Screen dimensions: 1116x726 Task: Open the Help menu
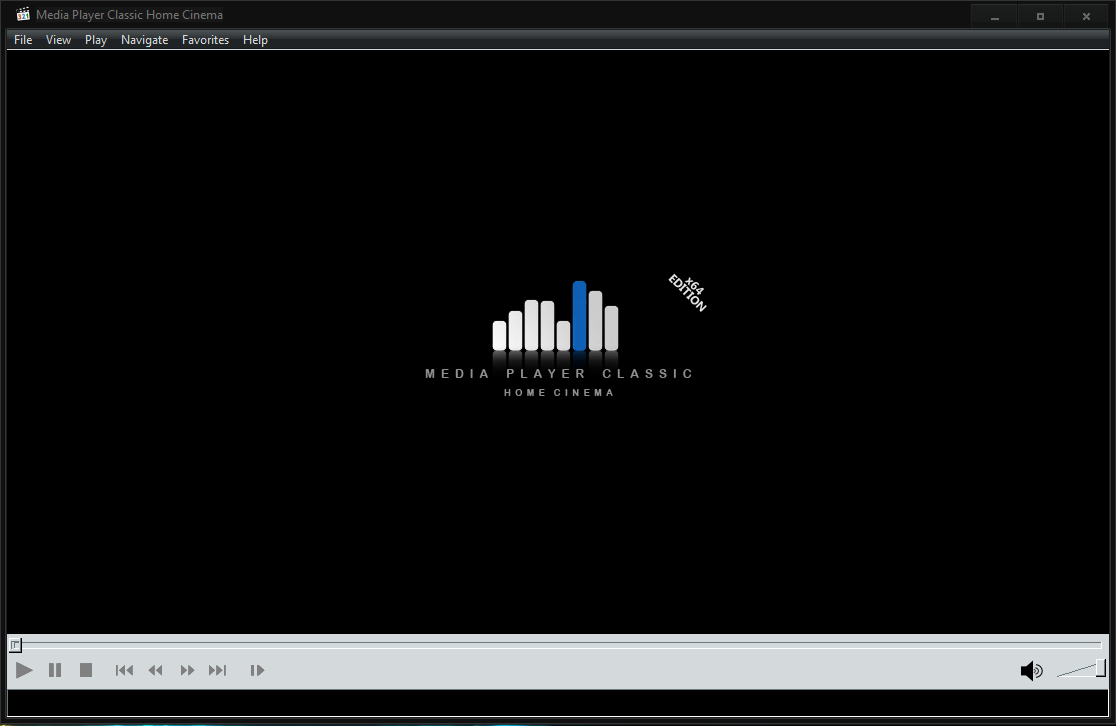tap(256, 40)
